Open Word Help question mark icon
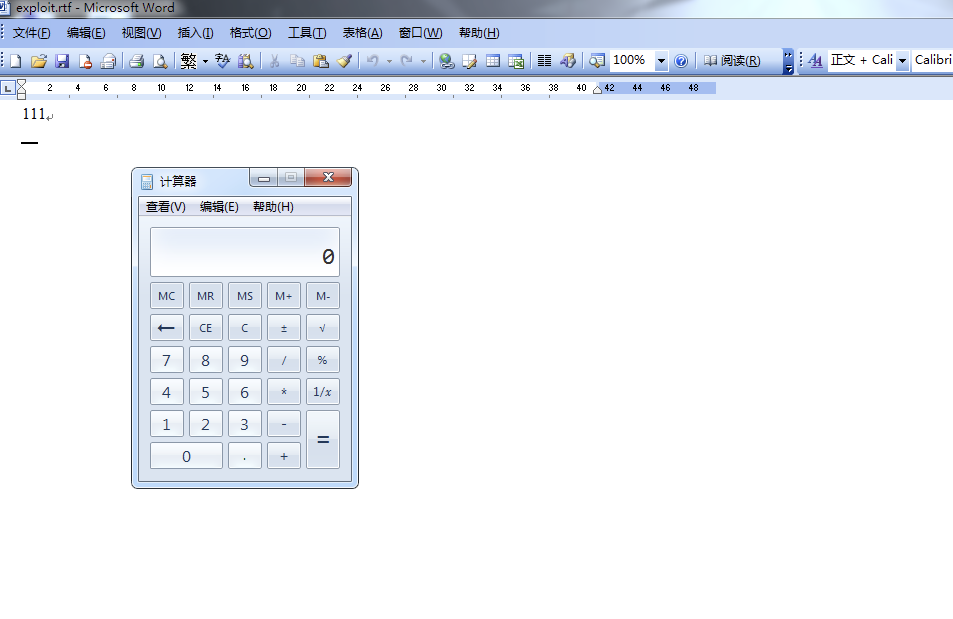The image size is (953, 619). (x=681, y=61)
